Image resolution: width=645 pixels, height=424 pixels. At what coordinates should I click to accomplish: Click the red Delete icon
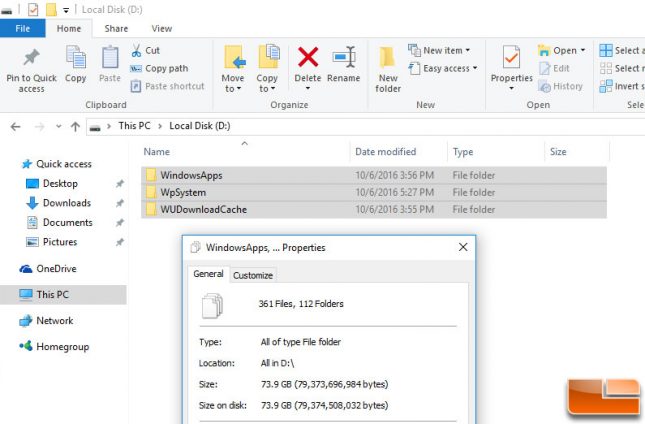point(308,57)
